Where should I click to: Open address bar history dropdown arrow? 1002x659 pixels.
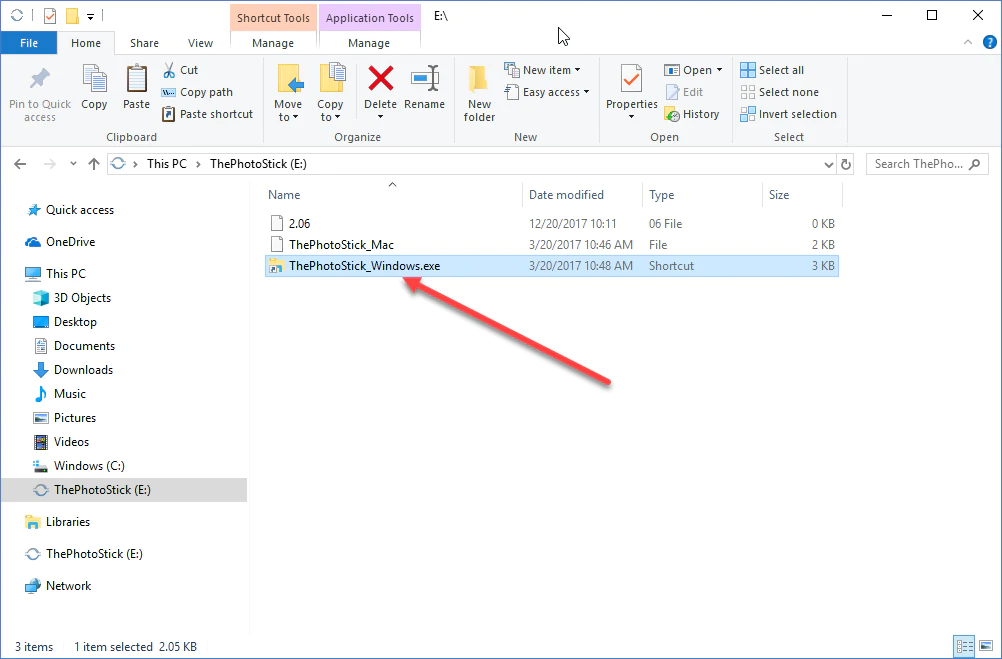tap(828, 164)
